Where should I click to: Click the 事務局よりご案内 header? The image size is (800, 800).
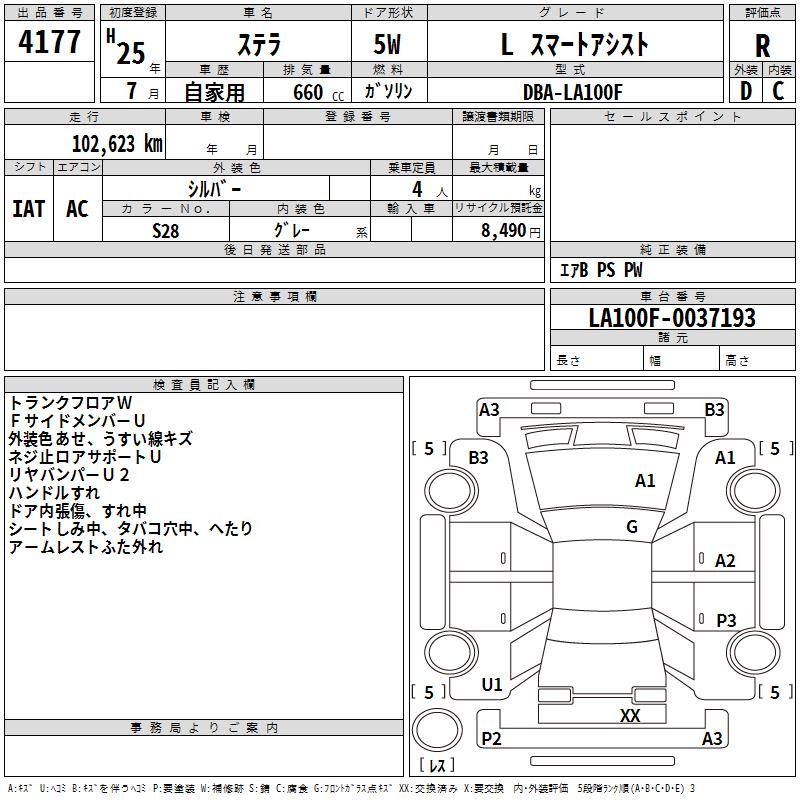(204, 728)
